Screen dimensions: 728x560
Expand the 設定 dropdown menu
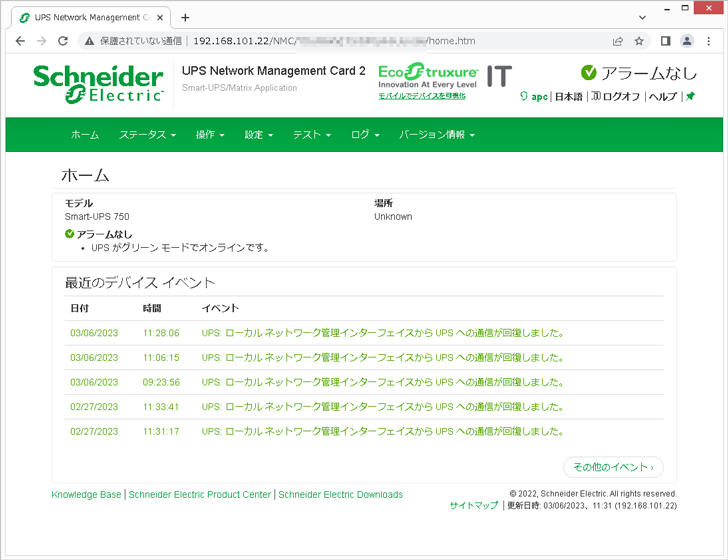pos(259,135)
